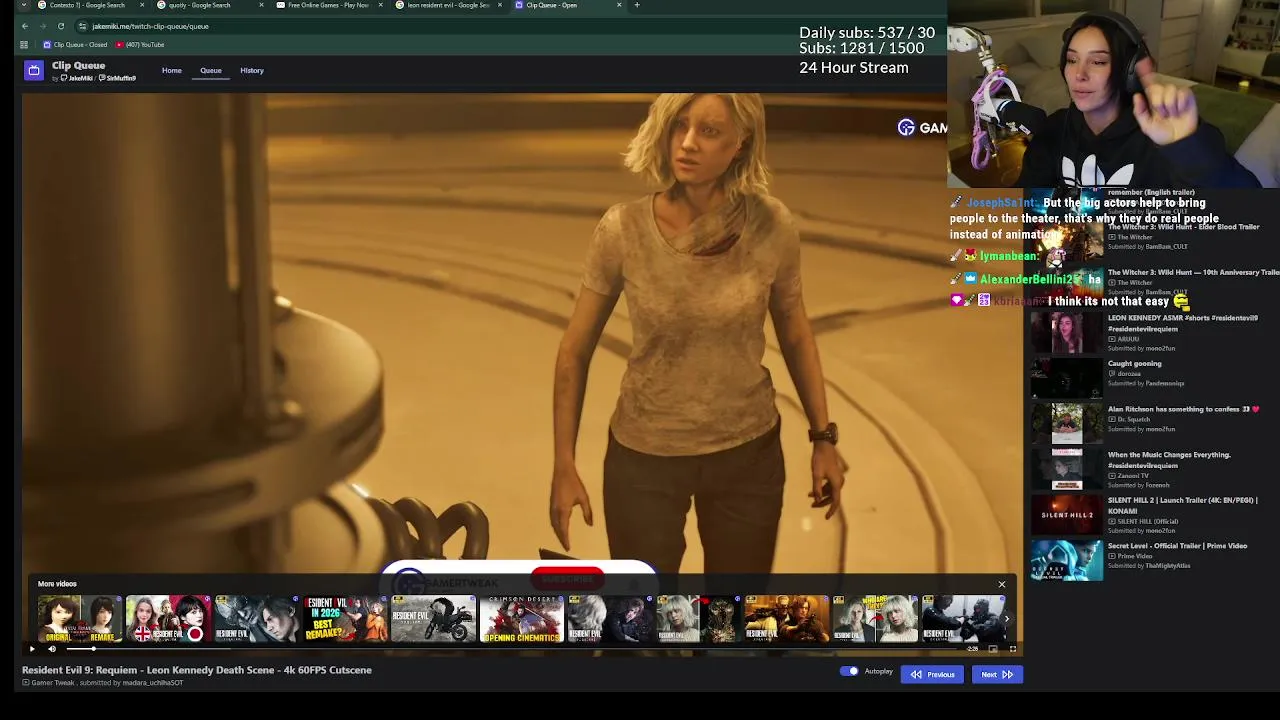1280x720 pixels.
Task: Switch to 'Free Online Games' tab
Action: click(328, 5)
